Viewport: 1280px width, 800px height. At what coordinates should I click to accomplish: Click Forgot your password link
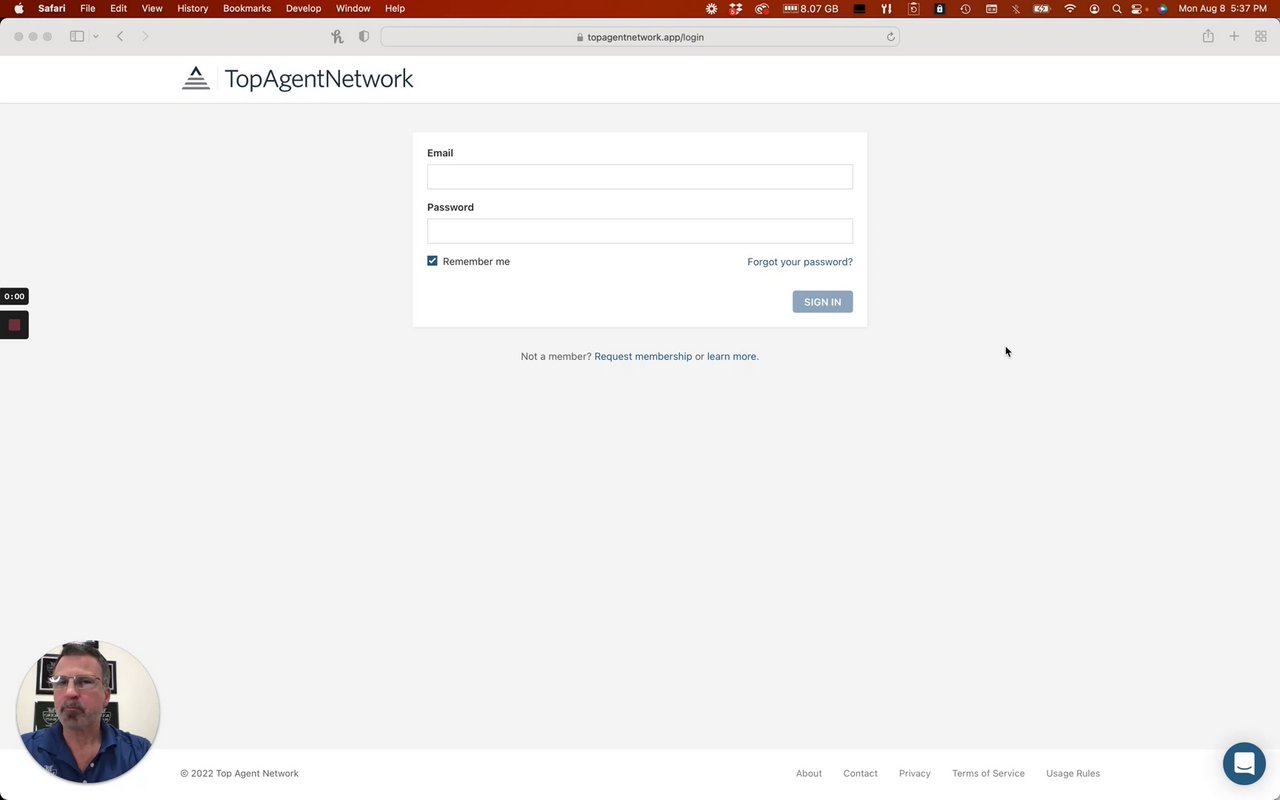tap(800, 262)
